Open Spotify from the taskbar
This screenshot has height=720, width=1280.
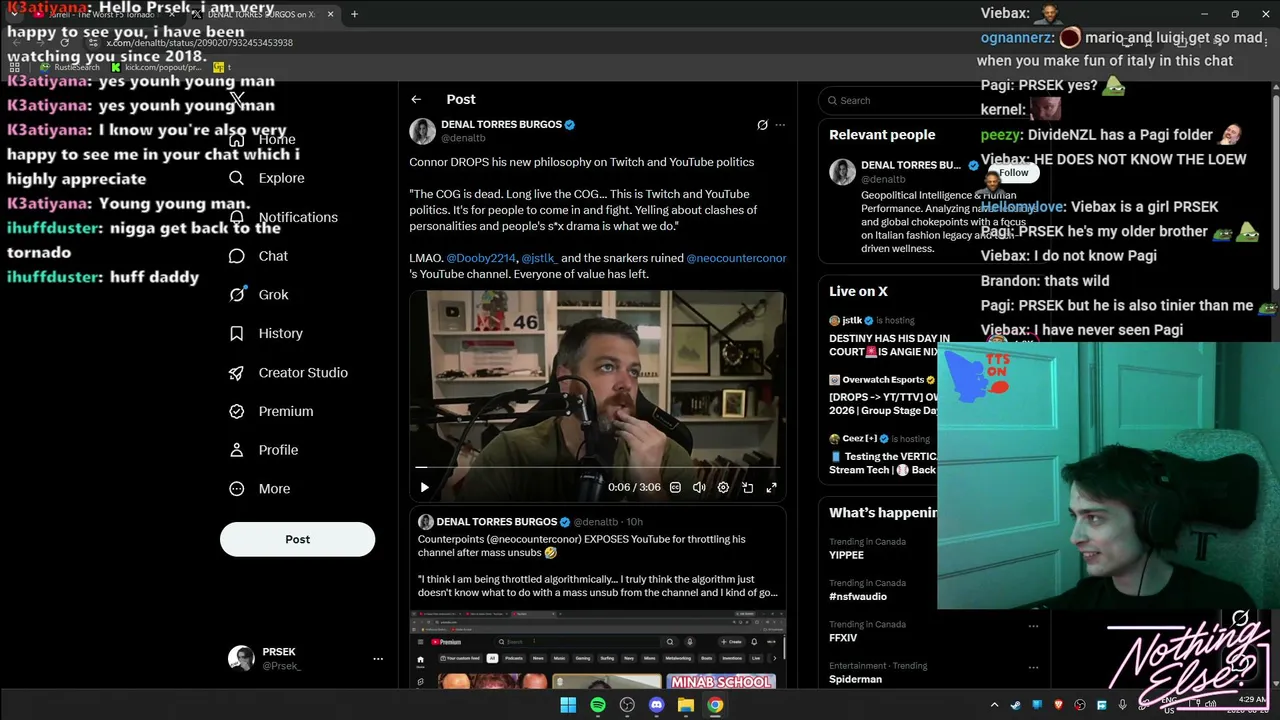[x=598, y=705]
